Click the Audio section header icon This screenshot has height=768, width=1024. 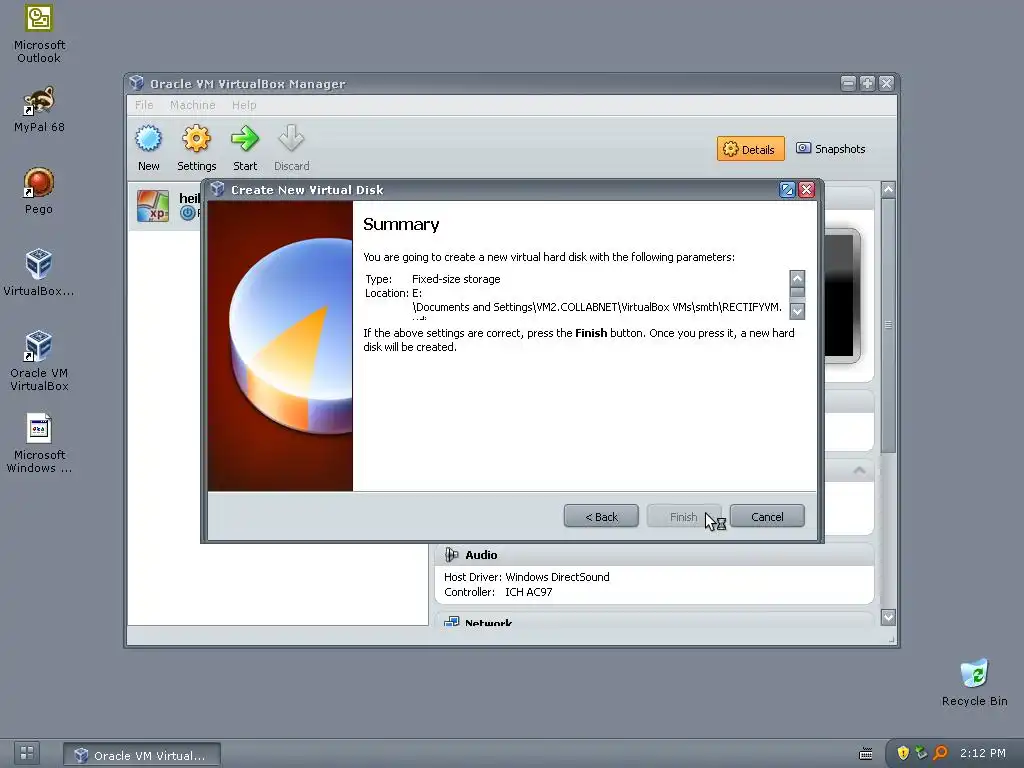(451, 555)
